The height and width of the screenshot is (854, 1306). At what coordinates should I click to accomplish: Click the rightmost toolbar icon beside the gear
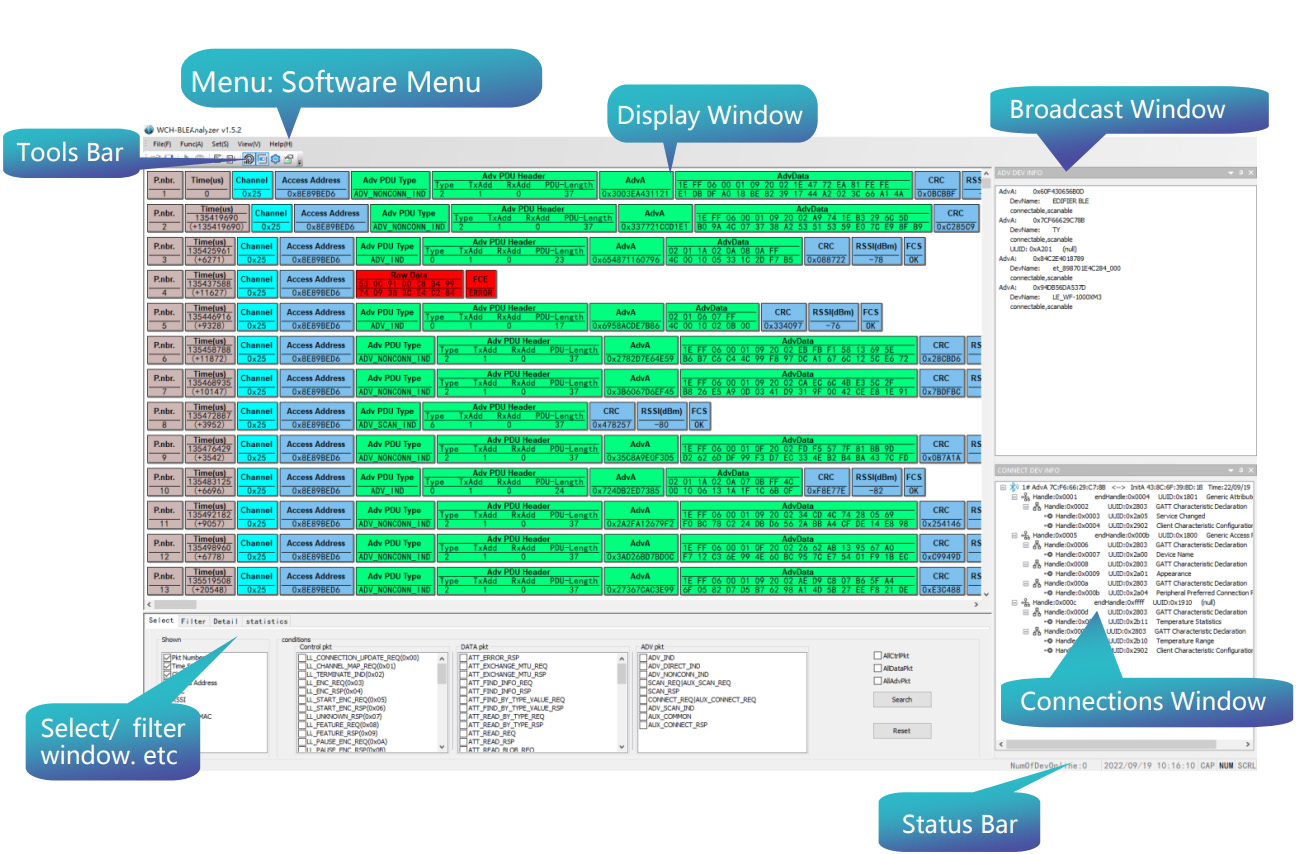point(288,159)
